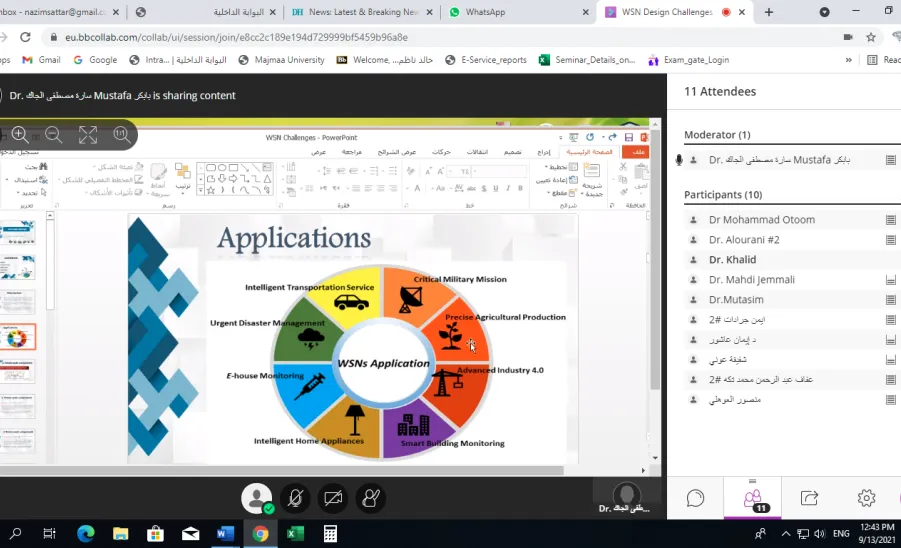This screenshot has height=548, width=901.
Task: Switch to Excel on the taskbar
Action: (x=295, y=534)
